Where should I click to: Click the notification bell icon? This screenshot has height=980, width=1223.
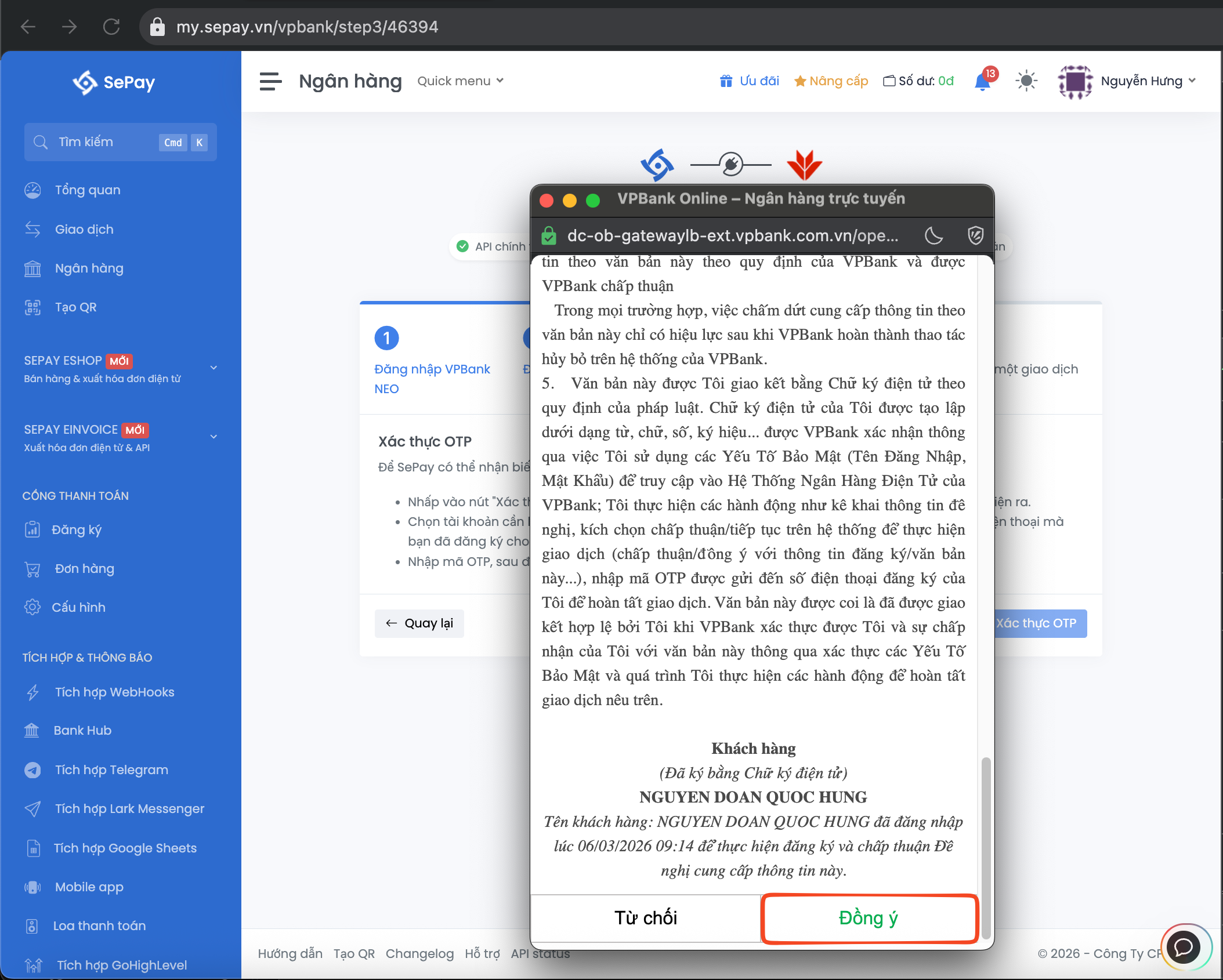pos(983,81)
